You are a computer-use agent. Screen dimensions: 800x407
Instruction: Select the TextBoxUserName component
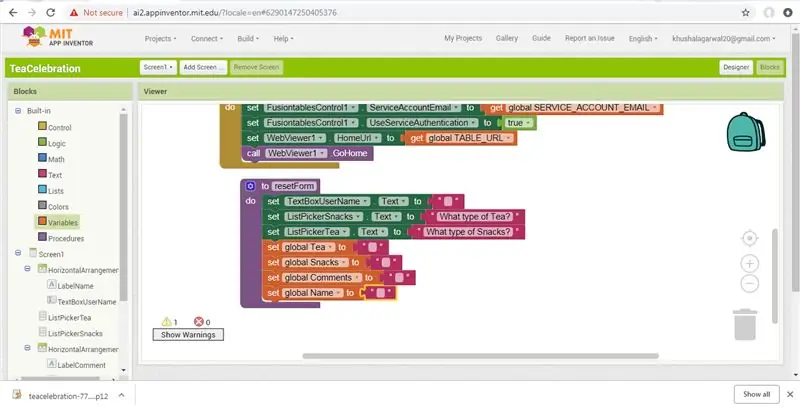pos(81,301)
